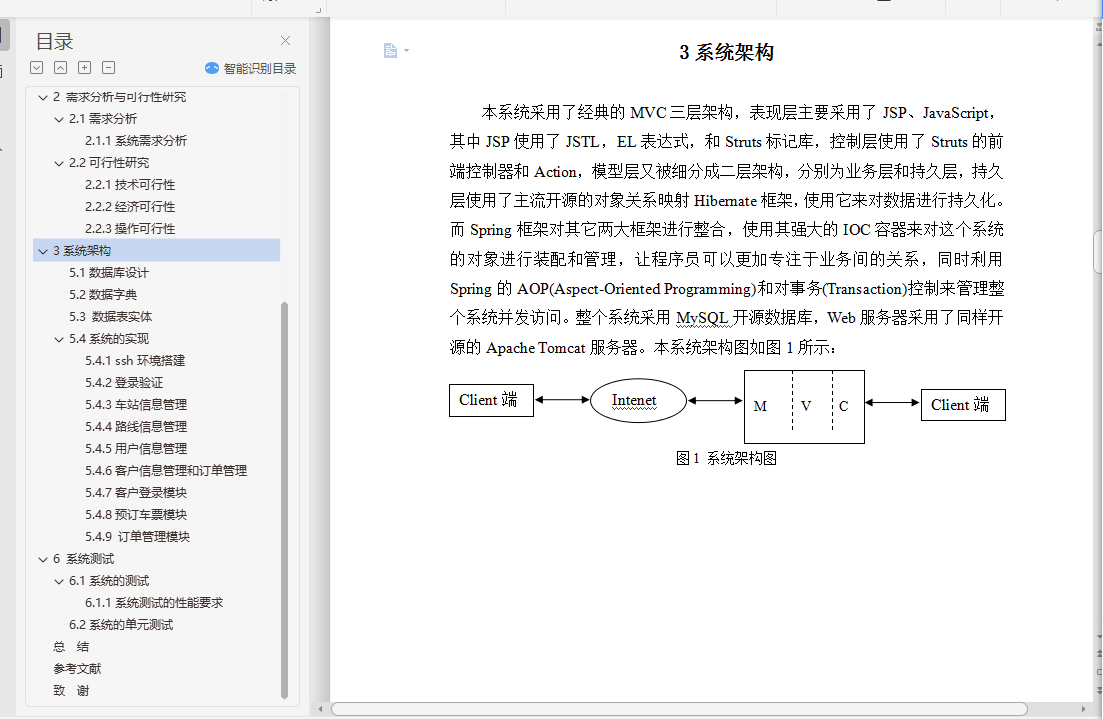Click the 'Intenet' ellipse in diagram
Image resolution: width=1103 pixels, height=719 pixels.
coord(638,400)
